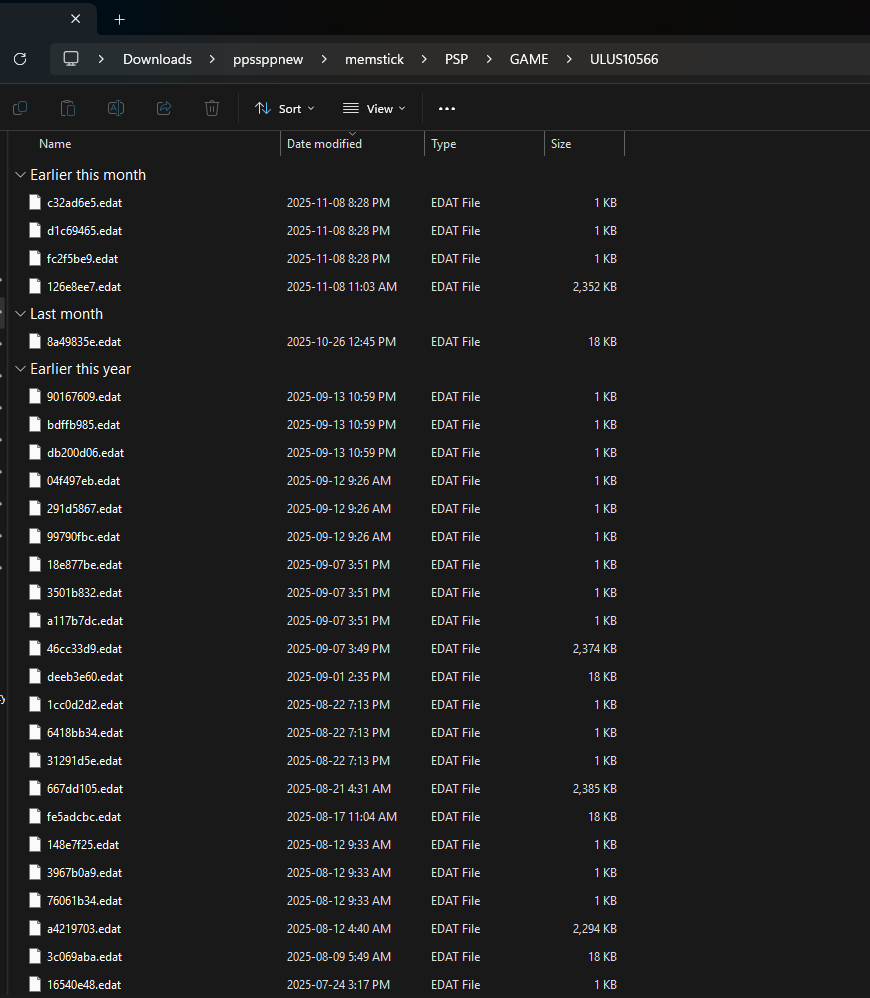Go to ppssppnew in address bar
The width and height of the screenshot is (870, 998).
pyautogui.click(x=268, y=59)
